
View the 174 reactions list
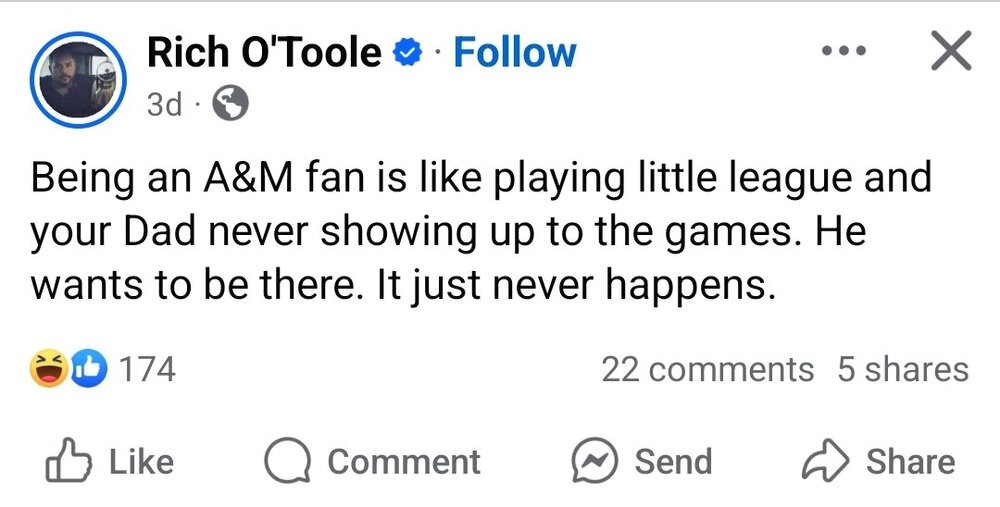(147, 370)
